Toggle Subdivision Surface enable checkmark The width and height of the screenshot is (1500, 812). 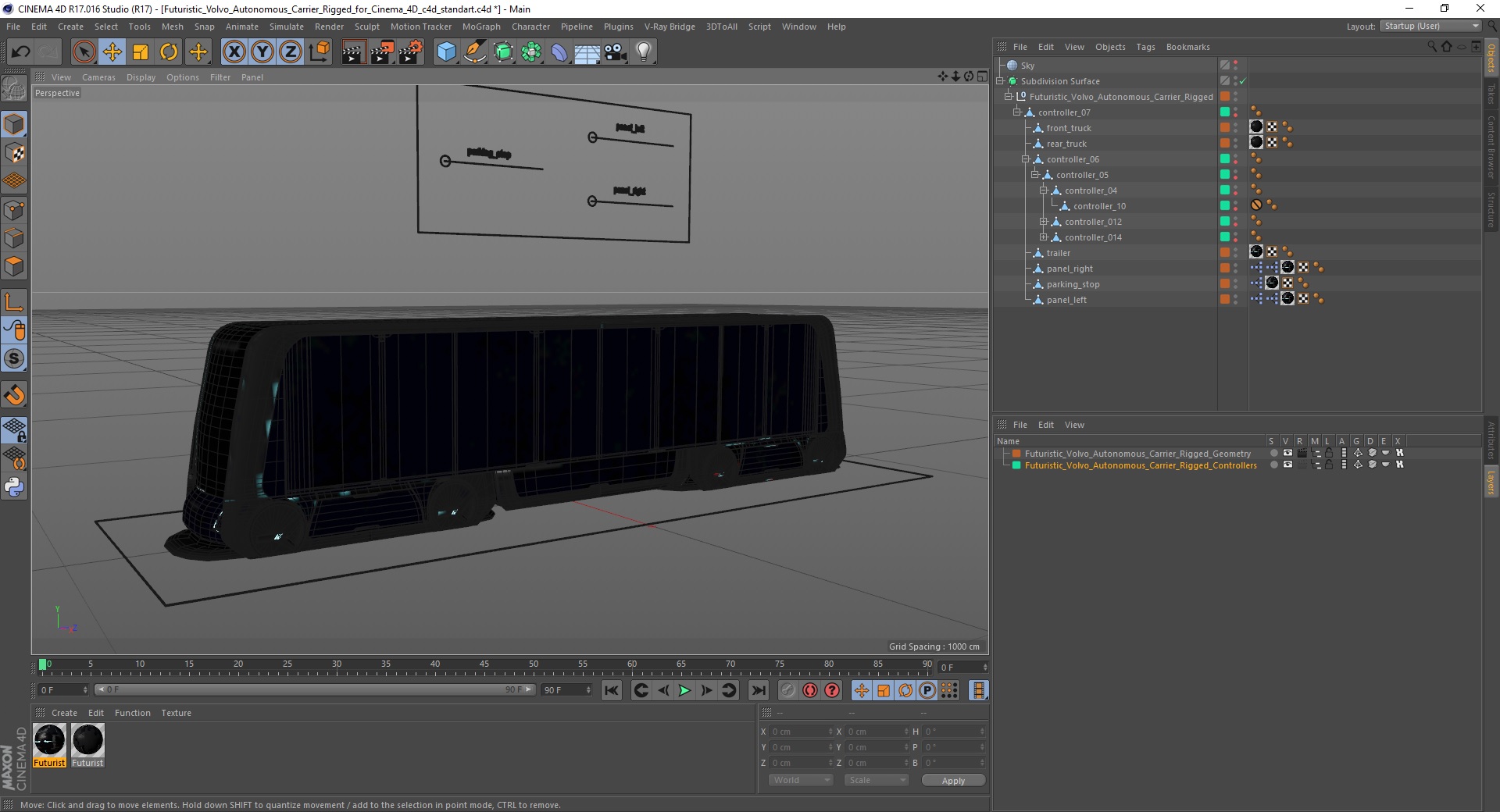[x=1242, y=81]
